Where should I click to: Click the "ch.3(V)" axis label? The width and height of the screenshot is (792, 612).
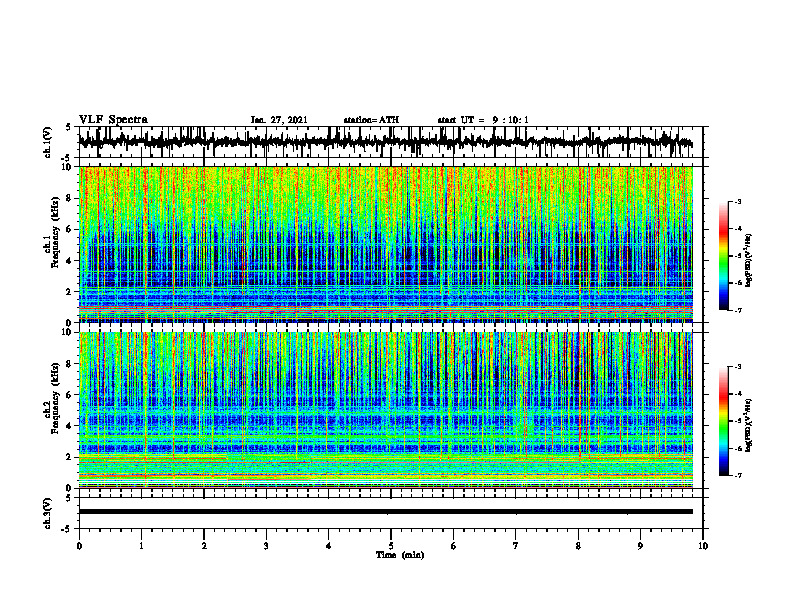47,513
